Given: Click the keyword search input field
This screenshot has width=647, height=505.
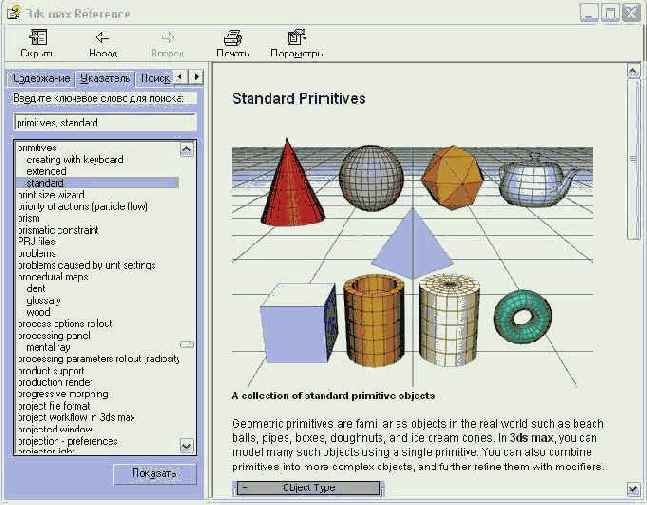Looking at the screenshot, I should tap(105, 122).
